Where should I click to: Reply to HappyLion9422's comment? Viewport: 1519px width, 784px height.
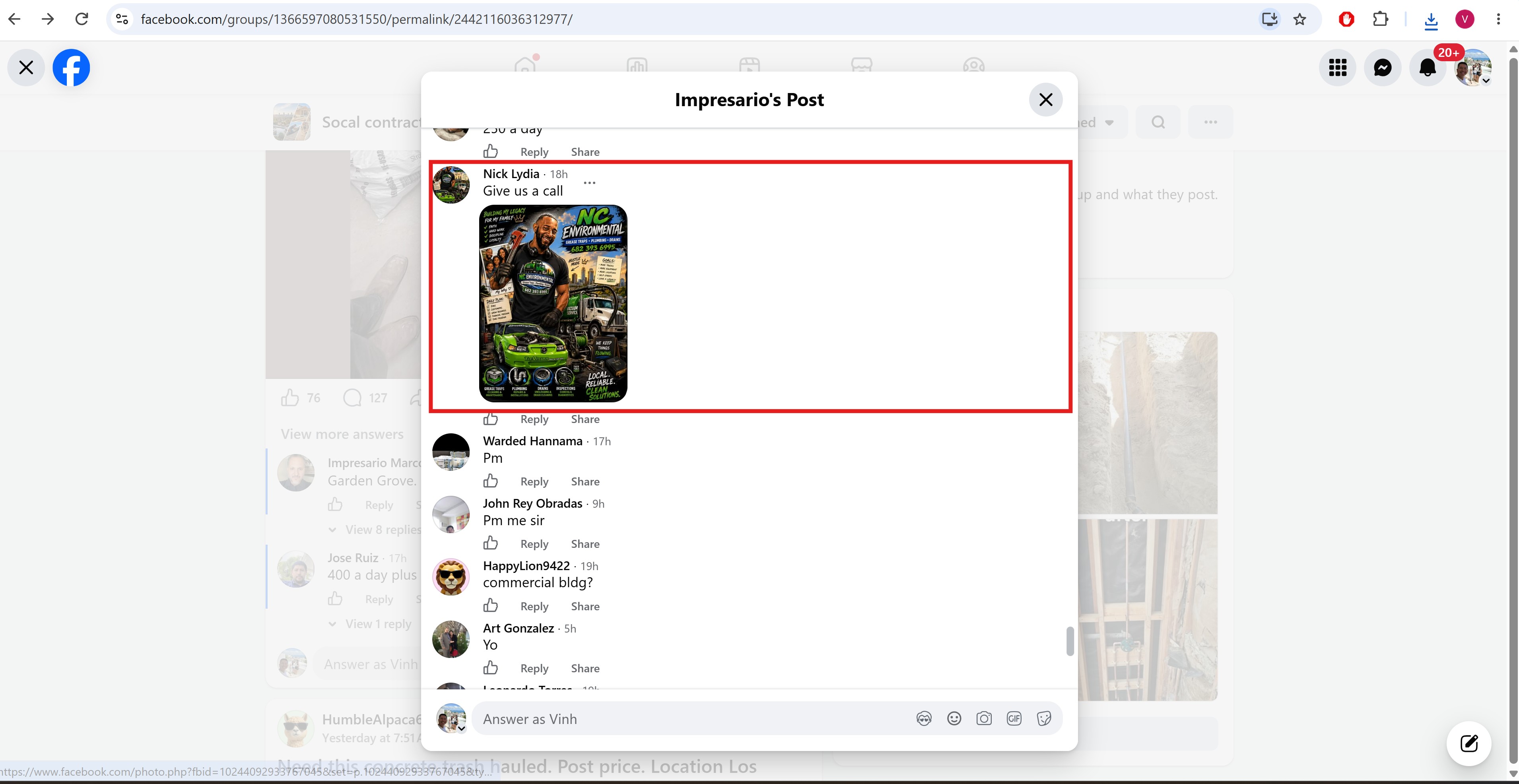[x=534, y=607]
